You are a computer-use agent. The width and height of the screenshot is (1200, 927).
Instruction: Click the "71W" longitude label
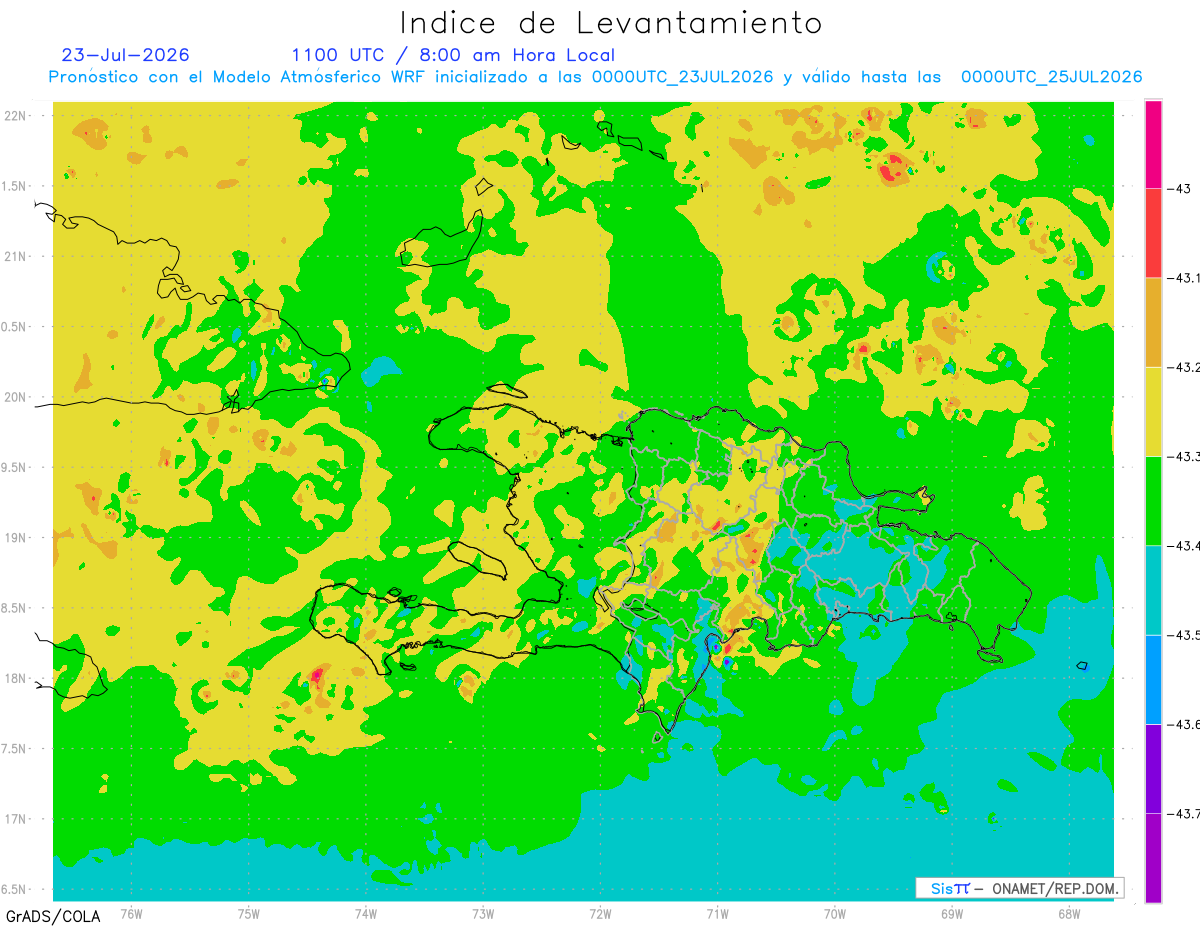pyautogui.click(x=717, y=913)
